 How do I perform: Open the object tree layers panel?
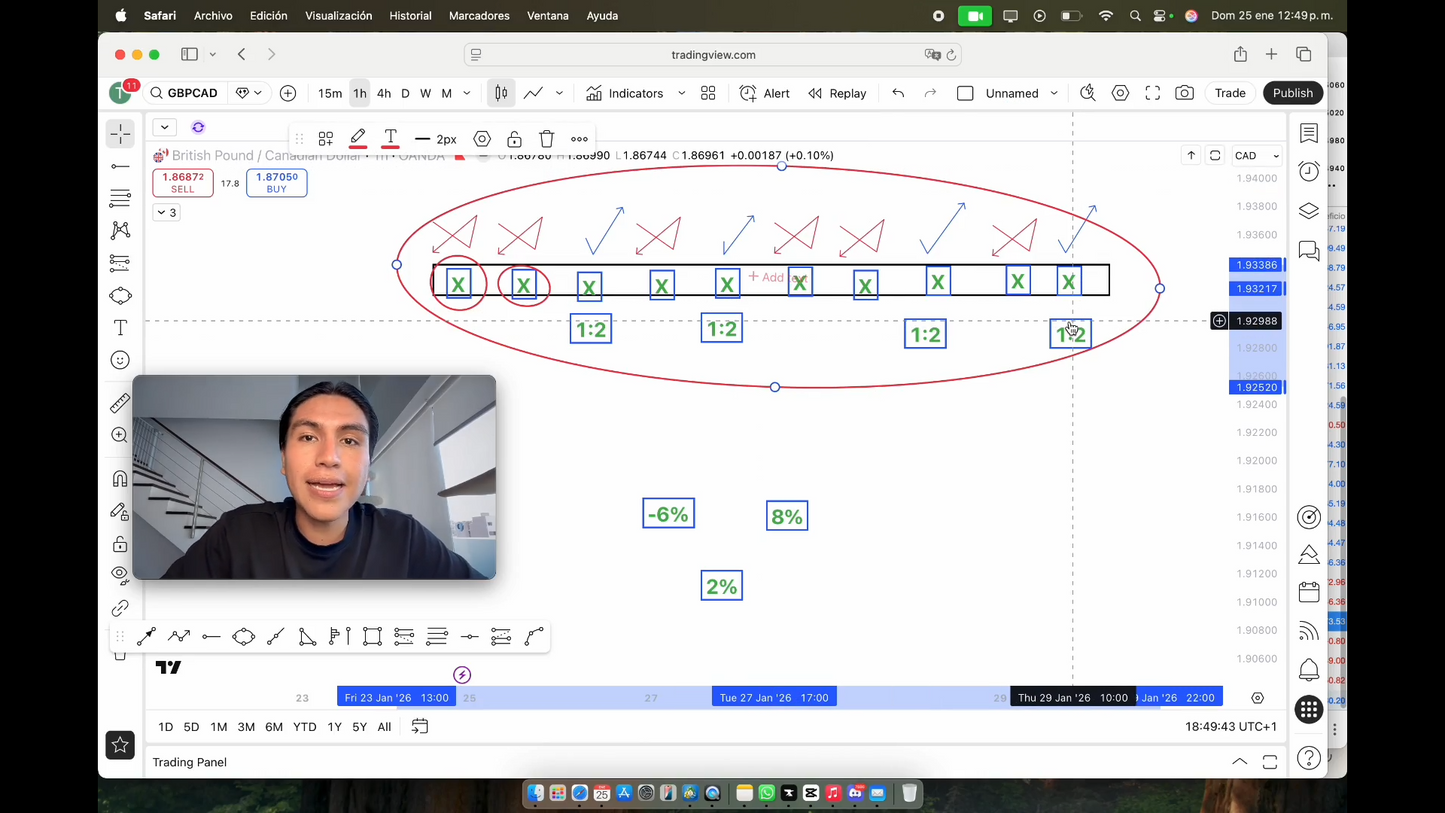click(x=1308, y=211)
